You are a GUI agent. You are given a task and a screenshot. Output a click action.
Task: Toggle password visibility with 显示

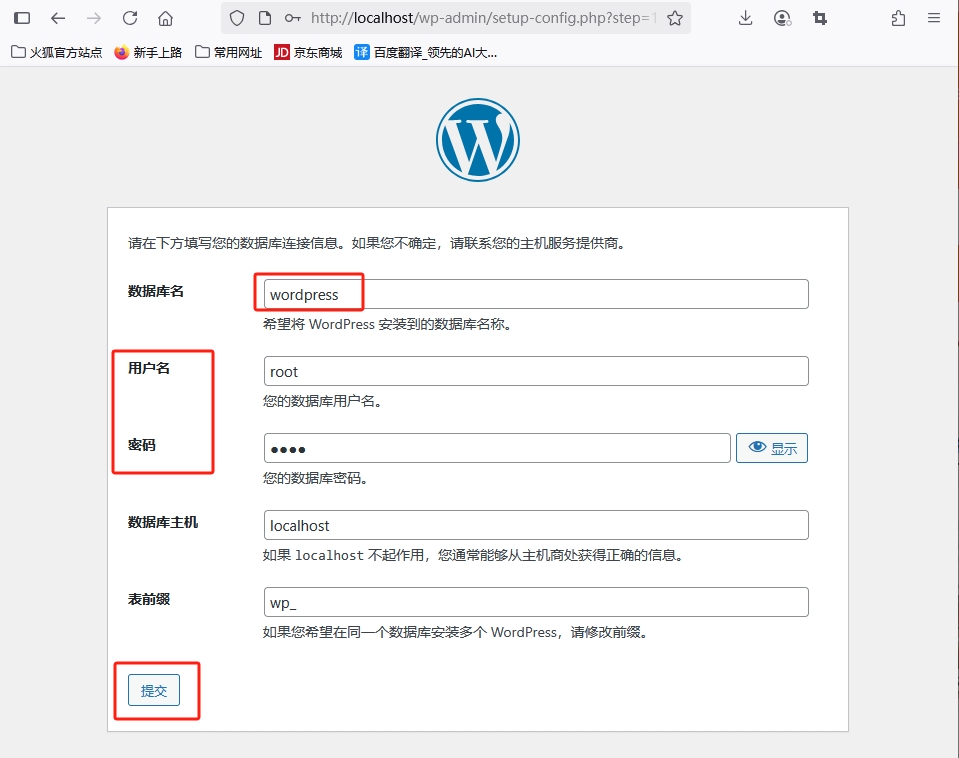pos(772,448)
